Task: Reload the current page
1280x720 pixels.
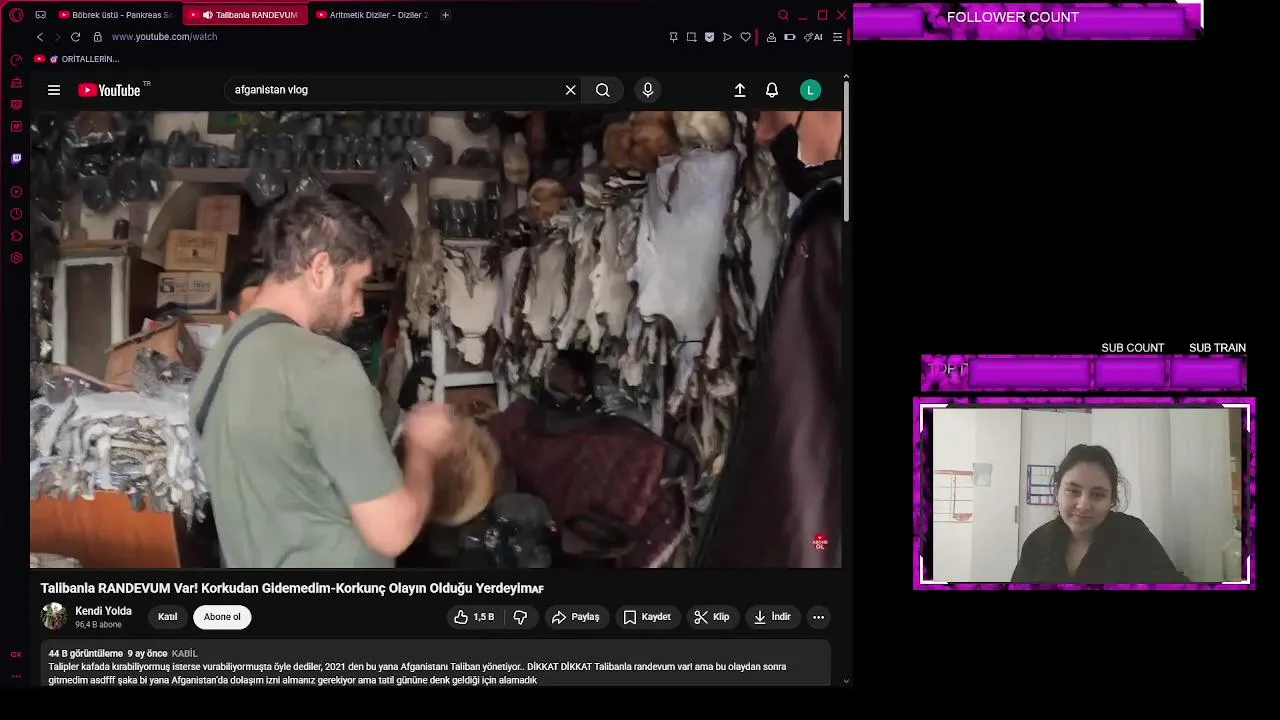Action: (75, 37)
